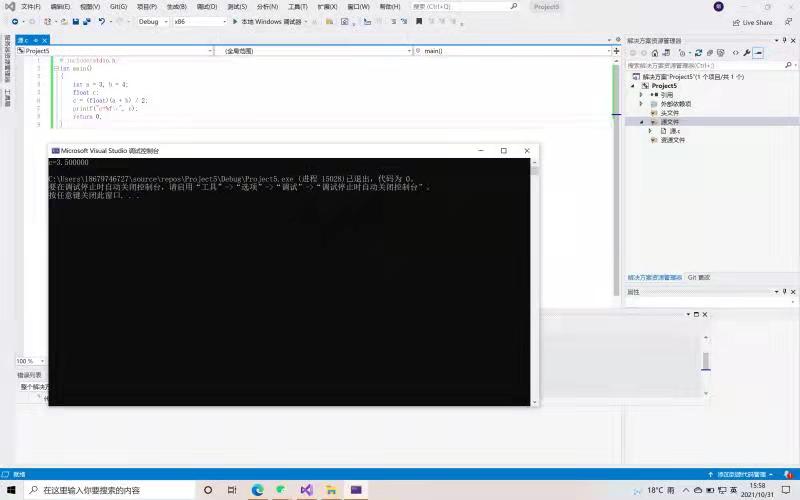Click the properties wrench icon
The width and height of the screenshot is (800, 500).
pyautogui.click(x=747, y=53)
